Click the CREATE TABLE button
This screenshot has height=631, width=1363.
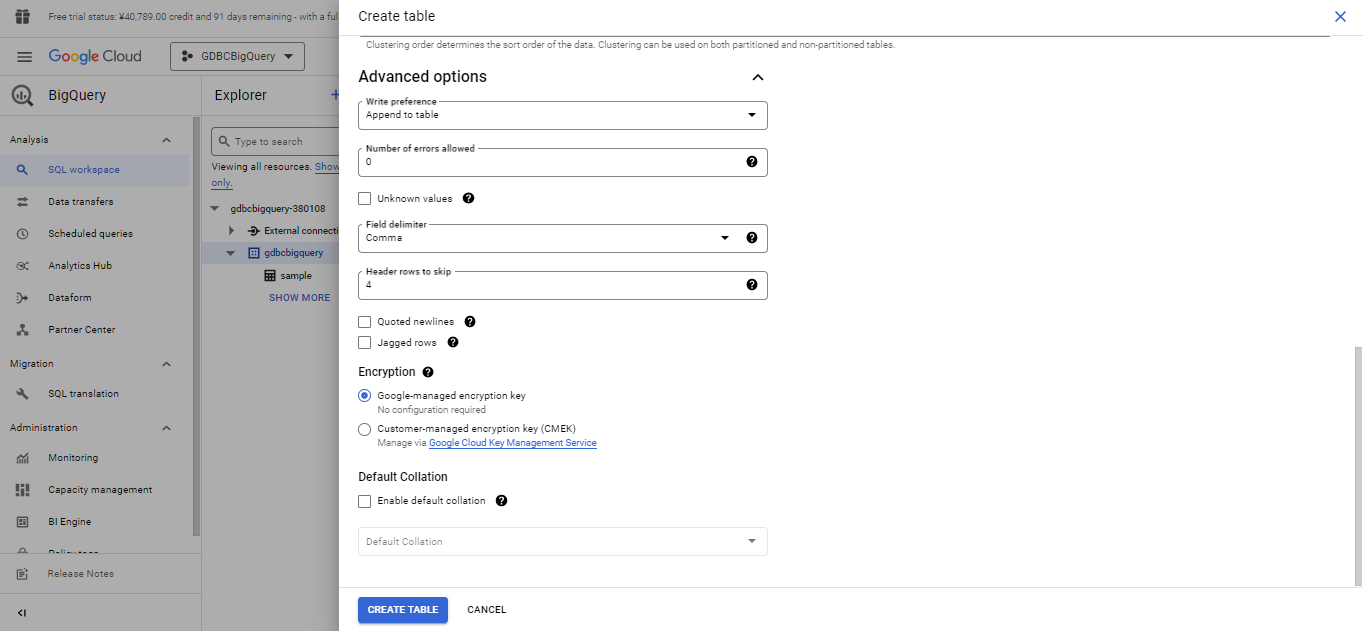tap(403, 610)
